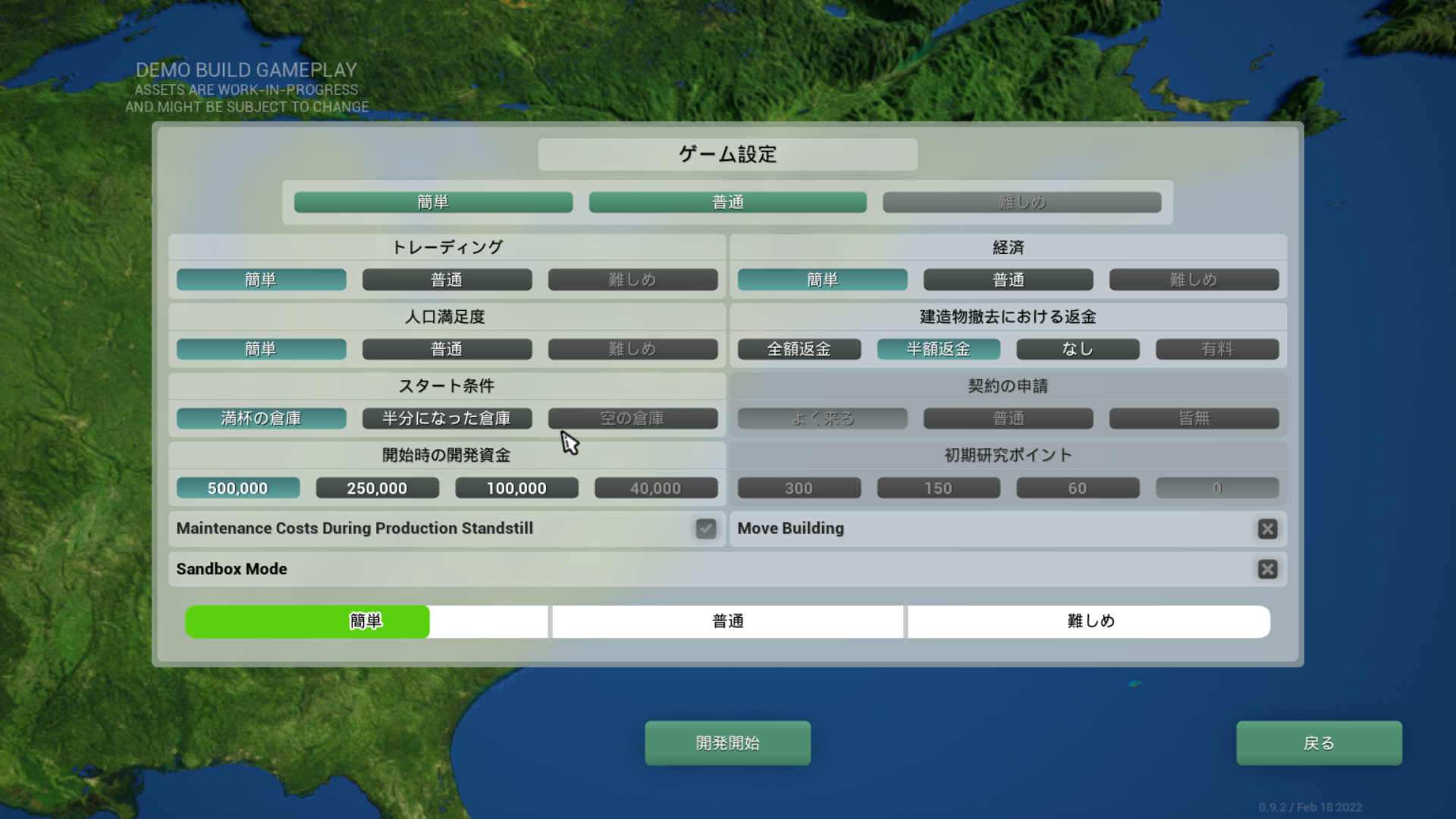Choose 40,000 starting funds
The width and height of the screenshot is (1456, 819).
(656, 488)
